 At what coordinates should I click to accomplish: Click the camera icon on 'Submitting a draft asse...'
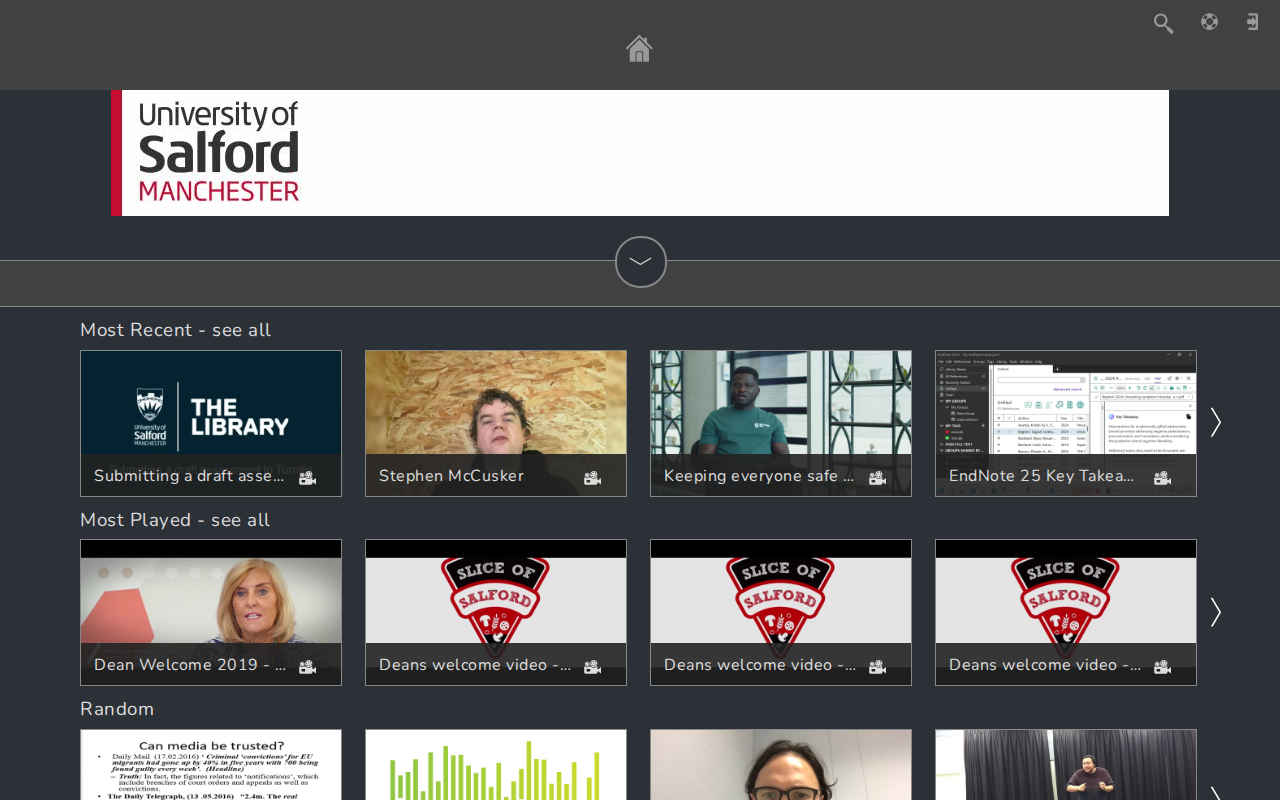307,477
